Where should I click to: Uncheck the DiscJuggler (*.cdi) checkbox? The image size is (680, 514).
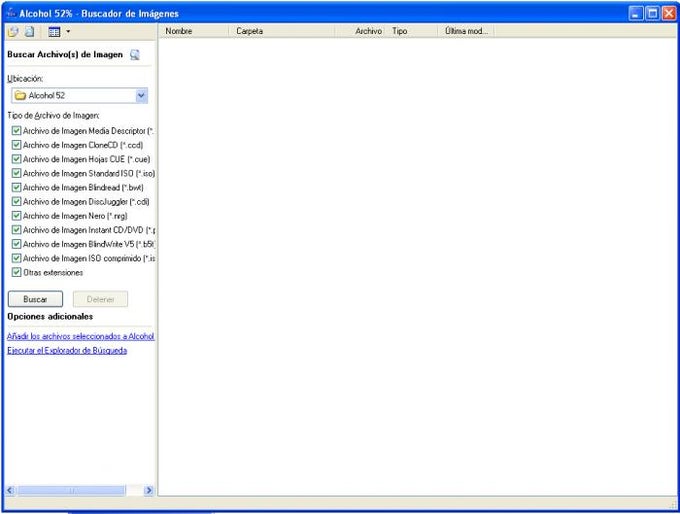tap(16, 202)
